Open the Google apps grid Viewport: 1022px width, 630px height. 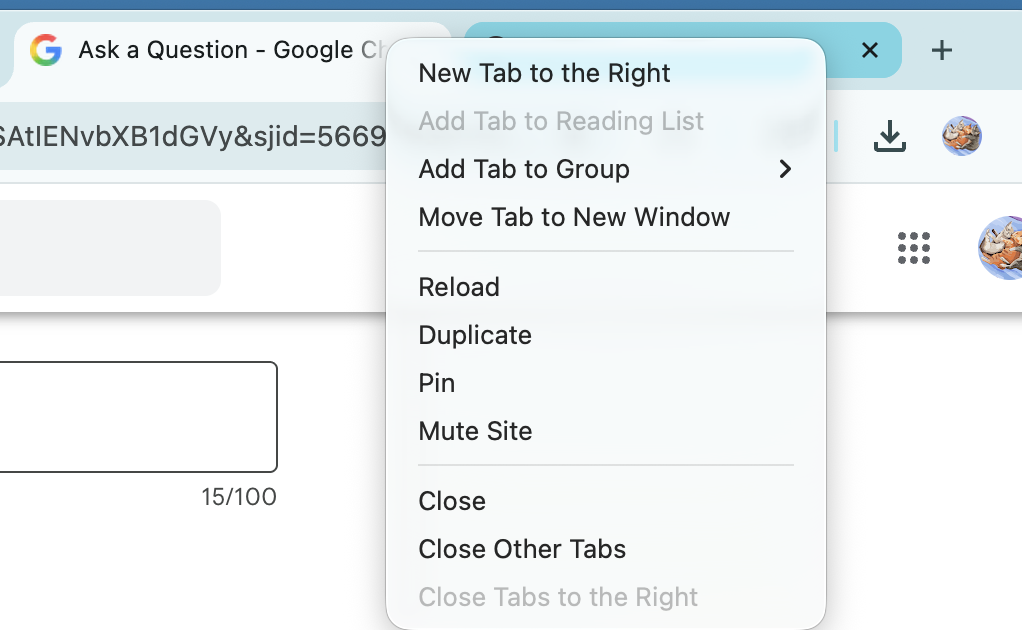[914, 248]
